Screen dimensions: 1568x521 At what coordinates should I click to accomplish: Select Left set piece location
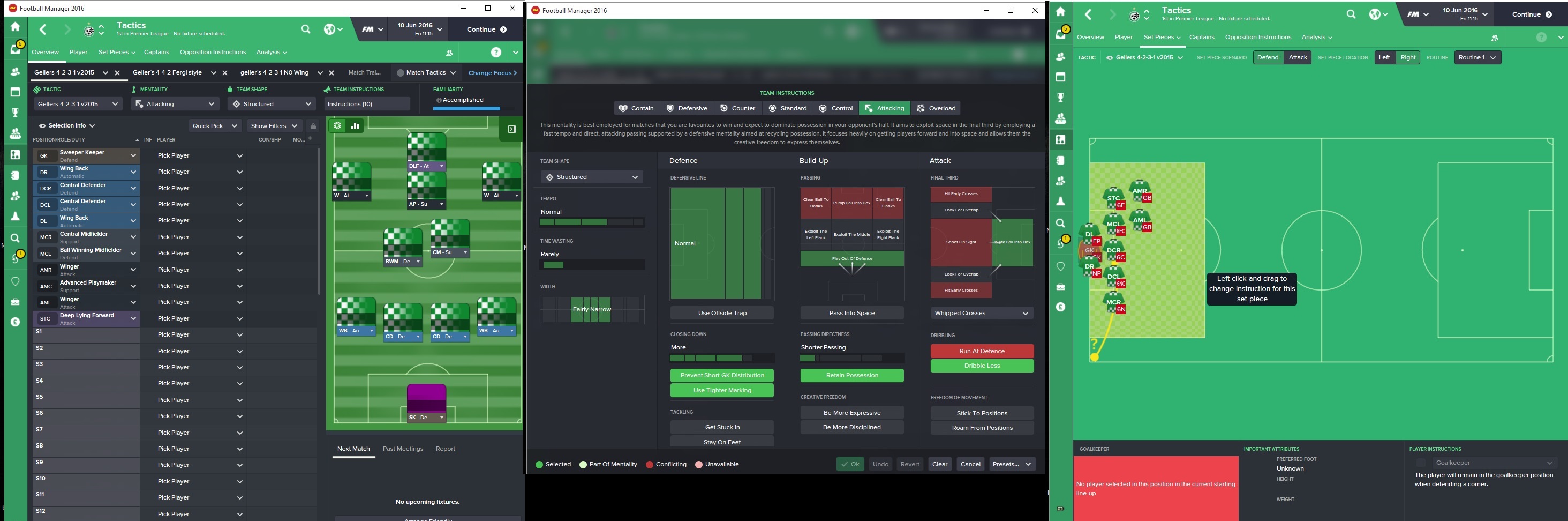[1384, 57]
